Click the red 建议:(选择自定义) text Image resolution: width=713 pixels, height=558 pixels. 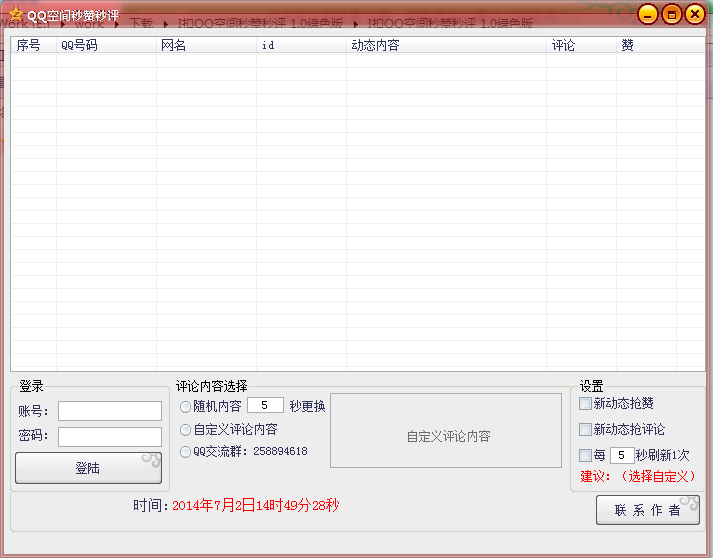tap(638, 477)
